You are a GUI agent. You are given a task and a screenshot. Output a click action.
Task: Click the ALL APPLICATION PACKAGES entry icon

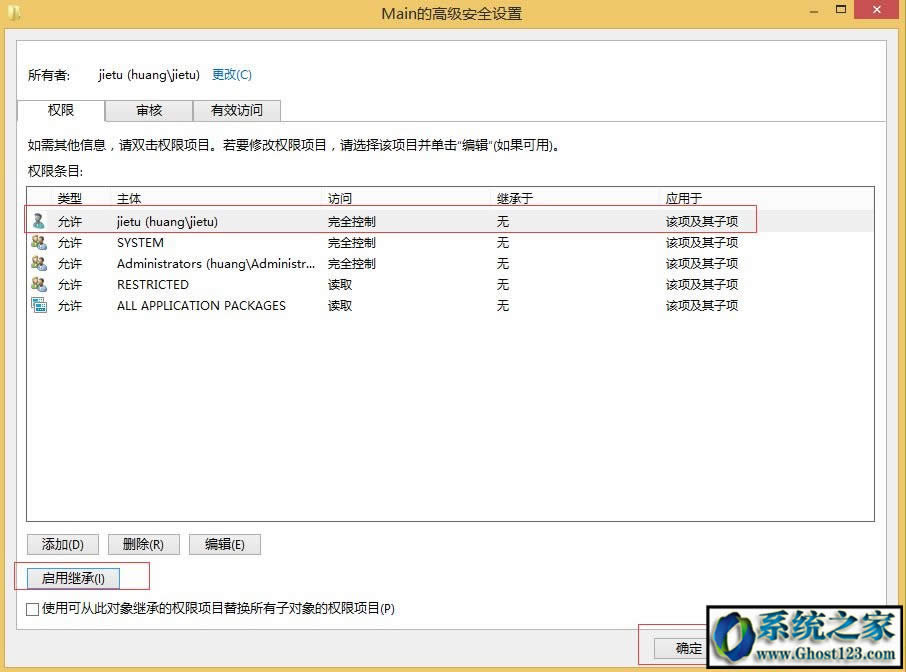36,305
